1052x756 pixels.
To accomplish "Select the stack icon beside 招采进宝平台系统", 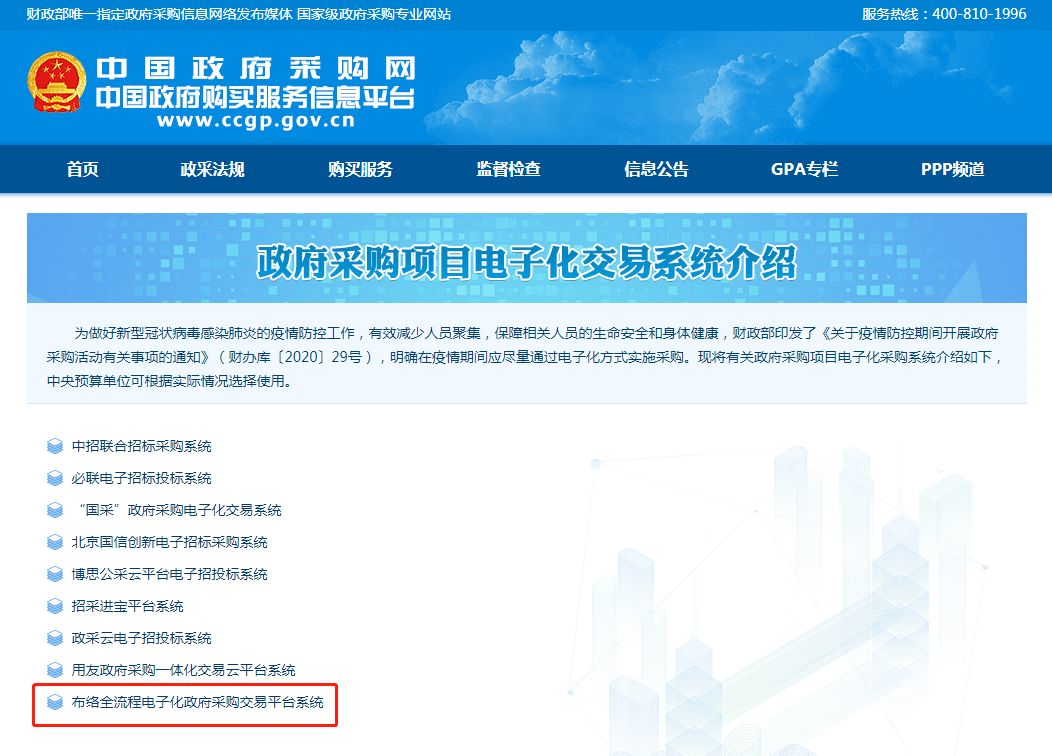I will pos(55,606).
